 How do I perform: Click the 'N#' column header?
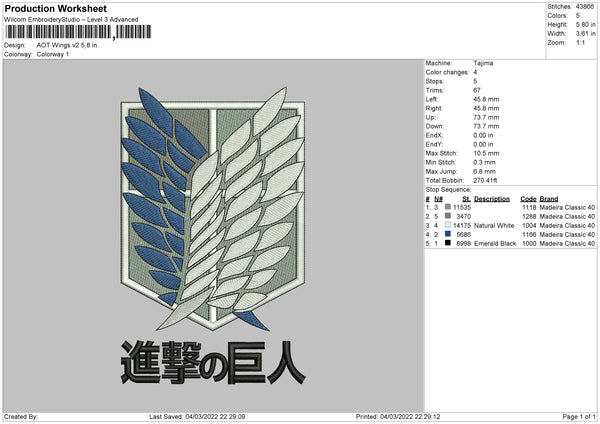438,199
